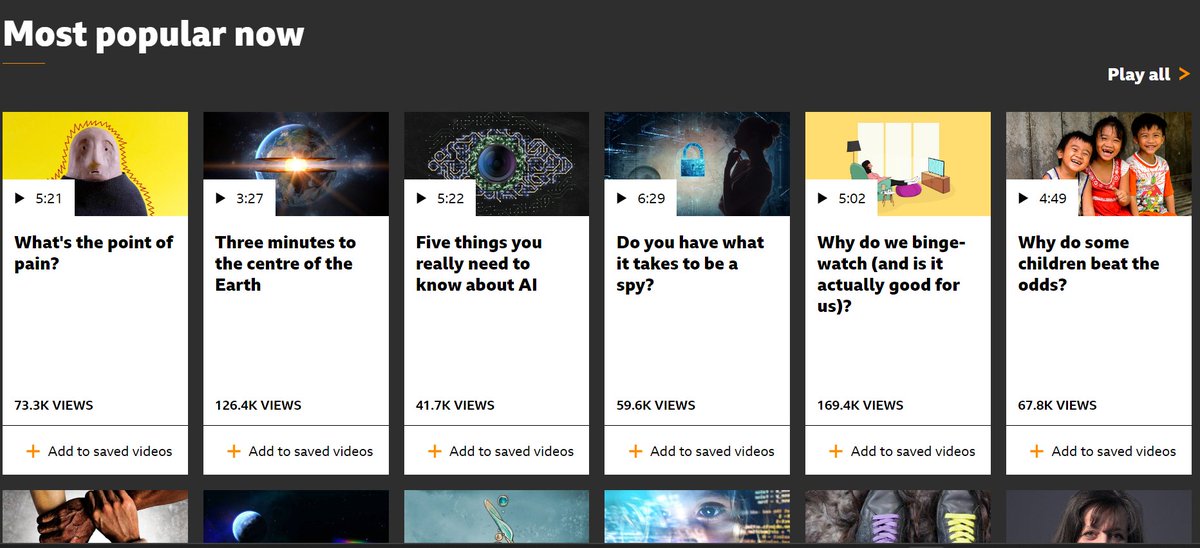Open title Three minutes to the centre of the Earth
The image size is (1200, 548).
[285, 263]
